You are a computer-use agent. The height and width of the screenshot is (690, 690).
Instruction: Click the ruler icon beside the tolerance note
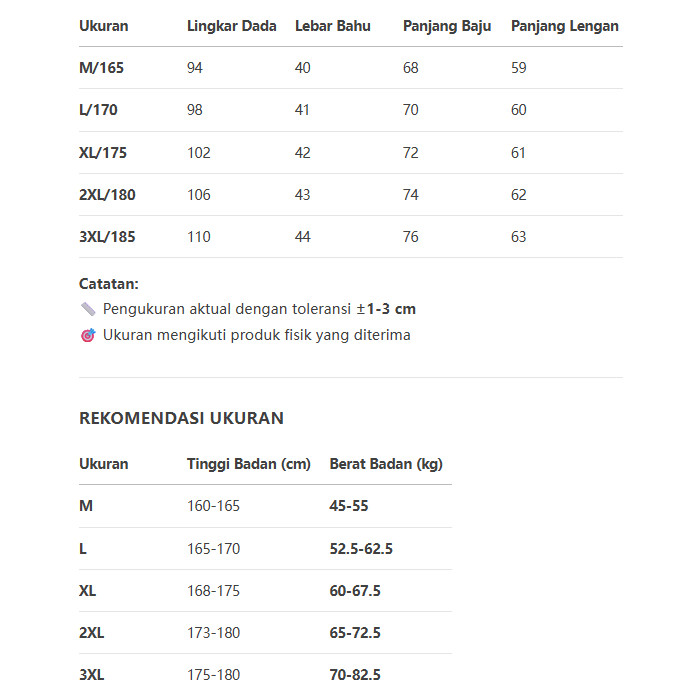(87, 309)
